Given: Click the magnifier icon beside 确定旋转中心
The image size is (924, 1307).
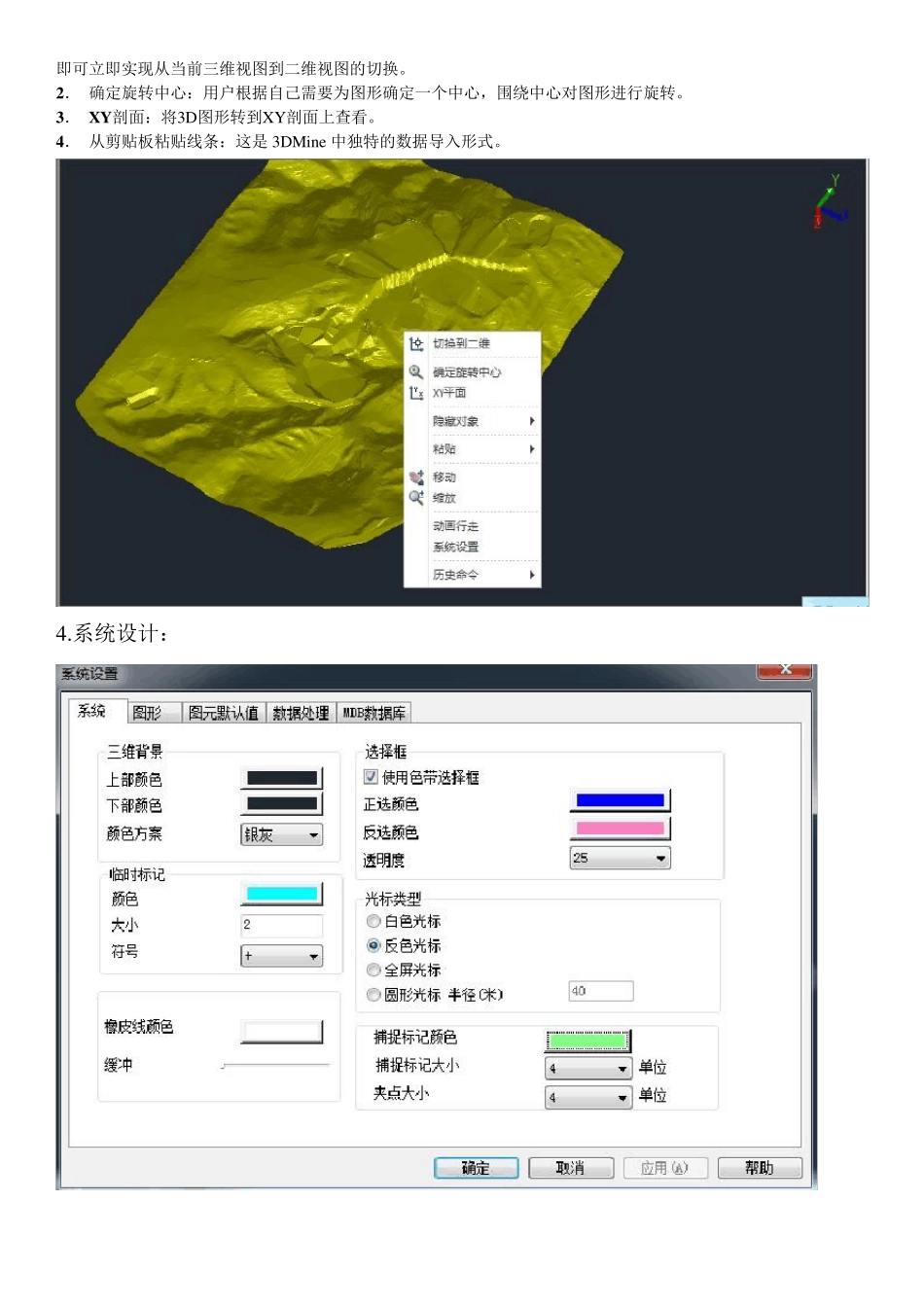Looking at the screenshot, I should coord(416,371).
